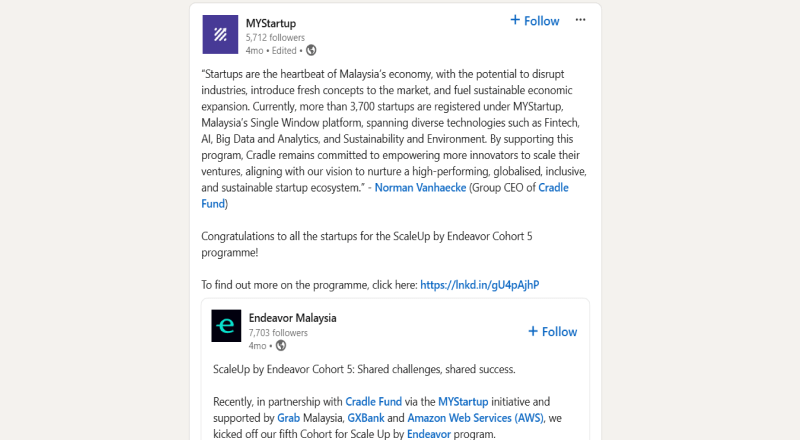The width and height of the screenshot is (800, 440).
Task: Open the Grab company link
Action: [x=288, y=418]
